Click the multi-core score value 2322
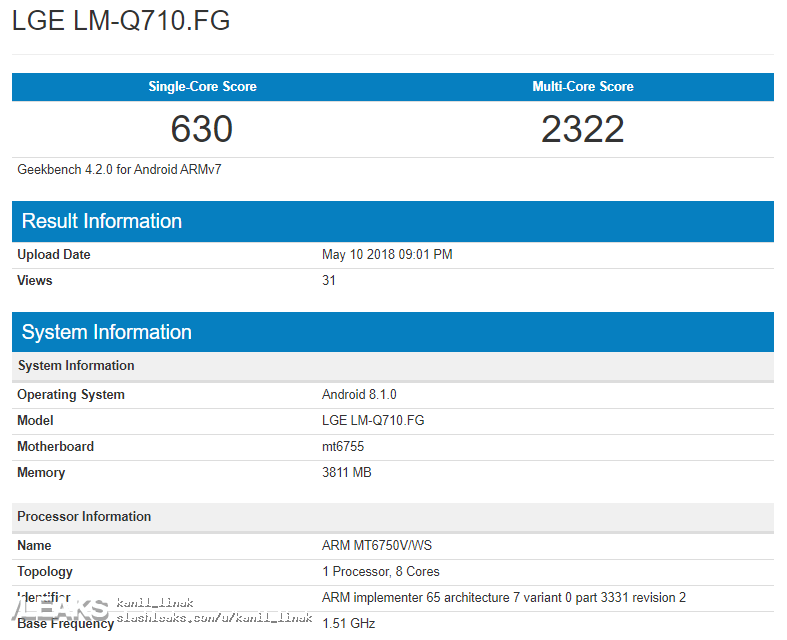The width and height of the screenshot is (787, 640). click(x=583, y=129)
